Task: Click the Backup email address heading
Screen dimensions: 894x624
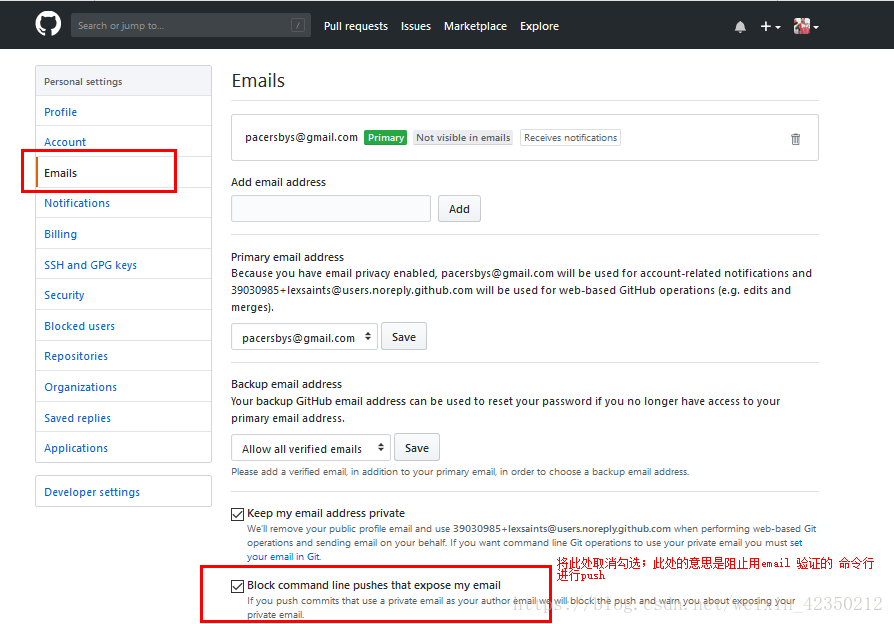Action: 286,384
